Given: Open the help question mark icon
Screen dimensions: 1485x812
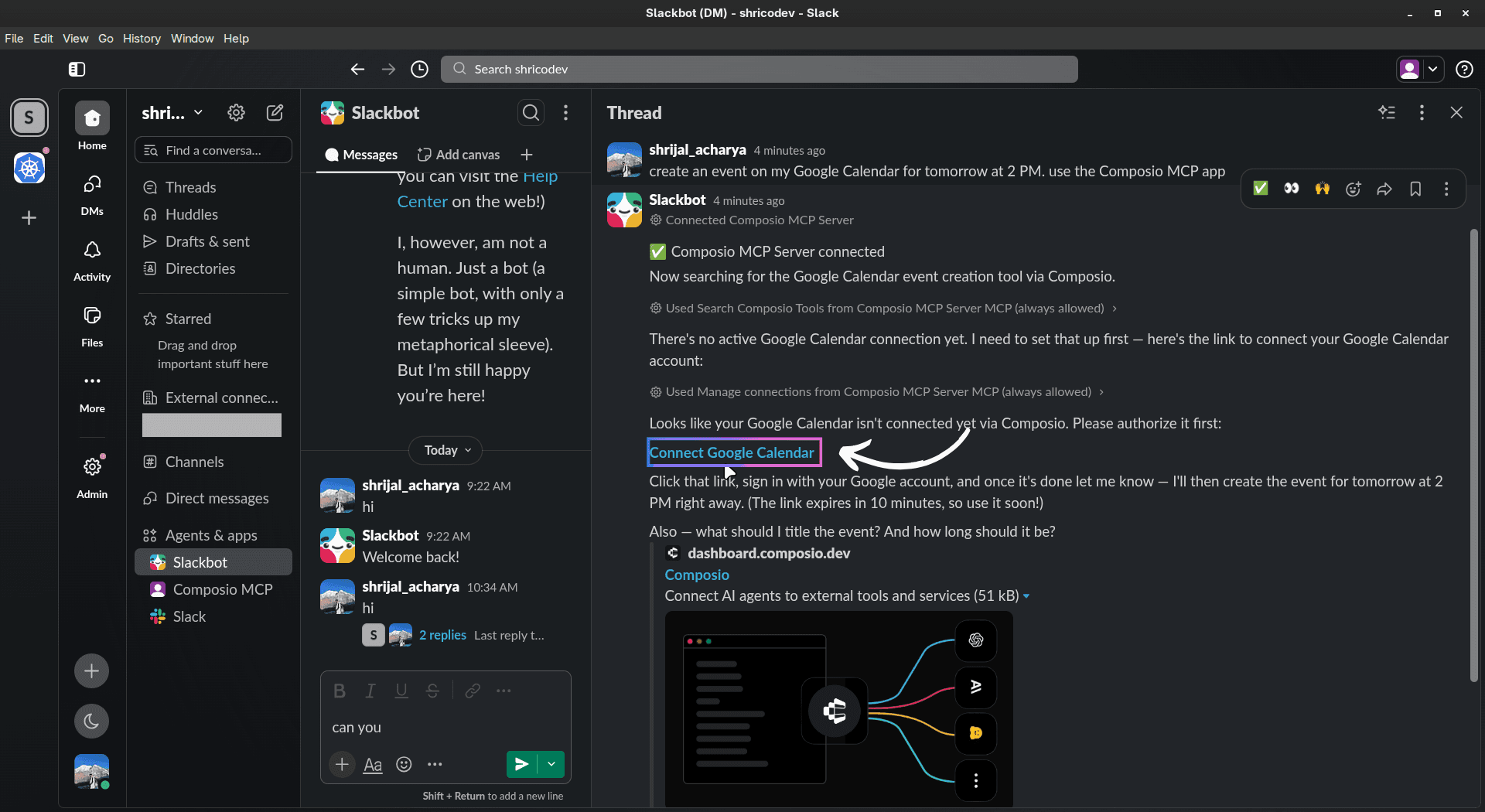Looking at the screenshot, I should pyautogui.click(x=1464, y=70).
